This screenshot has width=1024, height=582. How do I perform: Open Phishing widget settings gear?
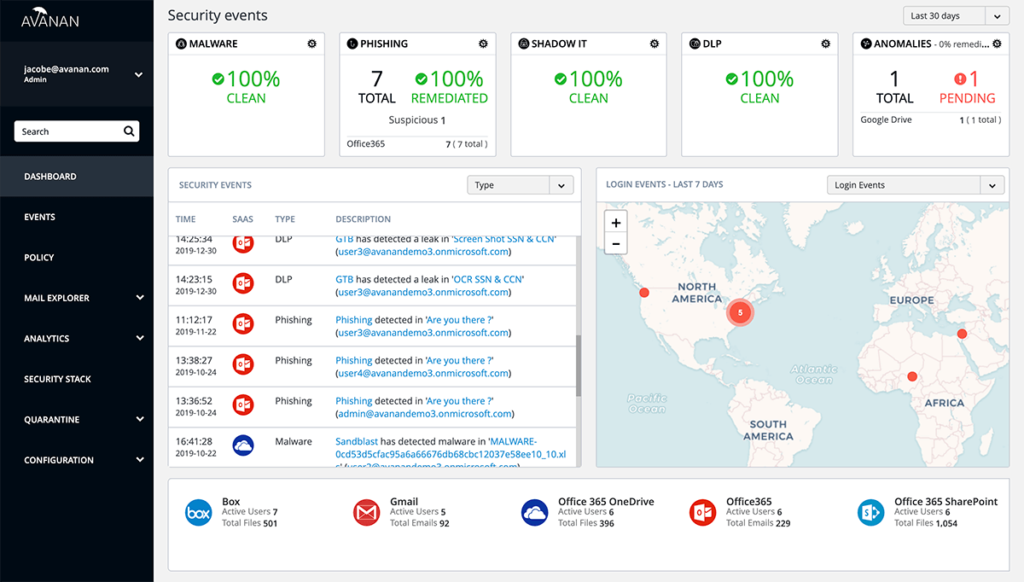click(483, 44)
